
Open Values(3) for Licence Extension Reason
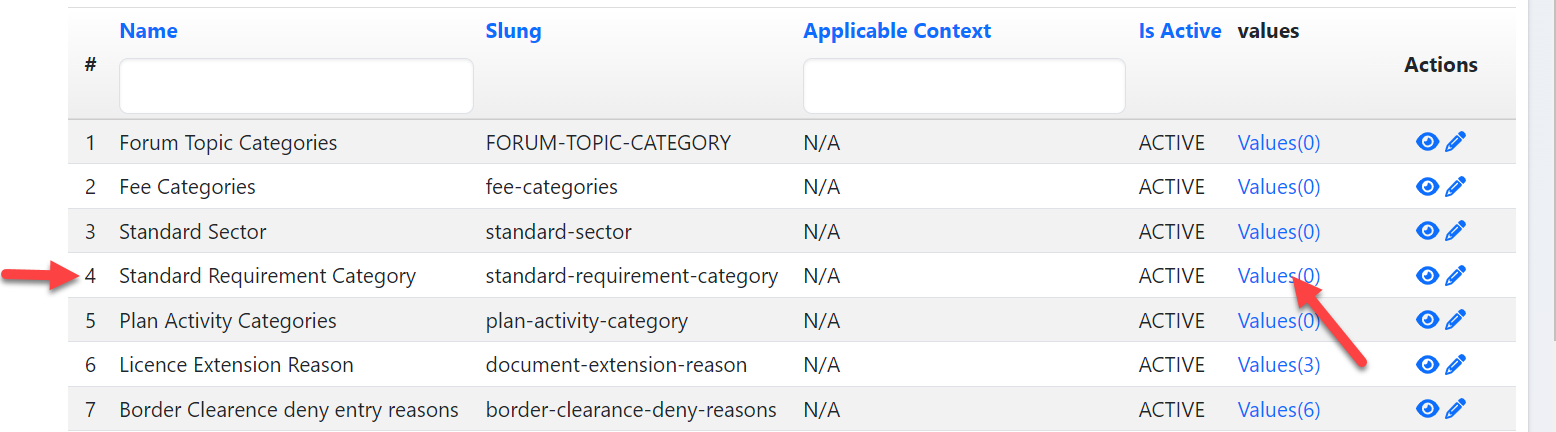[x=1279, y=365]
